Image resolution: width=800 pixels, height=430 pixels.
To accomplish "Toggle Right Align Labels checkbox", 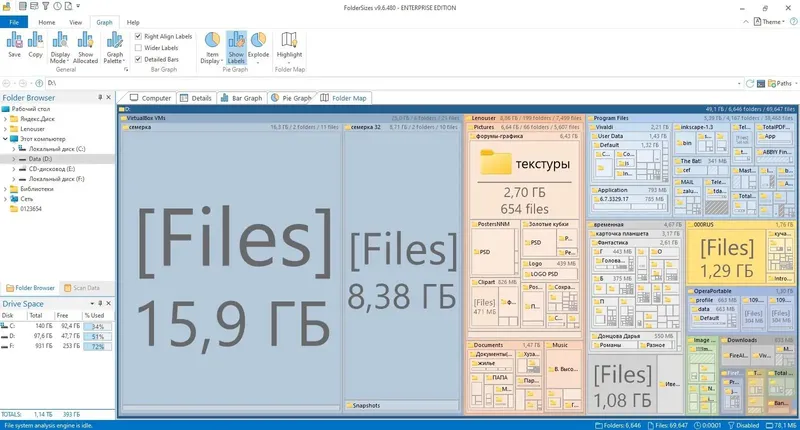I will 138,36.
